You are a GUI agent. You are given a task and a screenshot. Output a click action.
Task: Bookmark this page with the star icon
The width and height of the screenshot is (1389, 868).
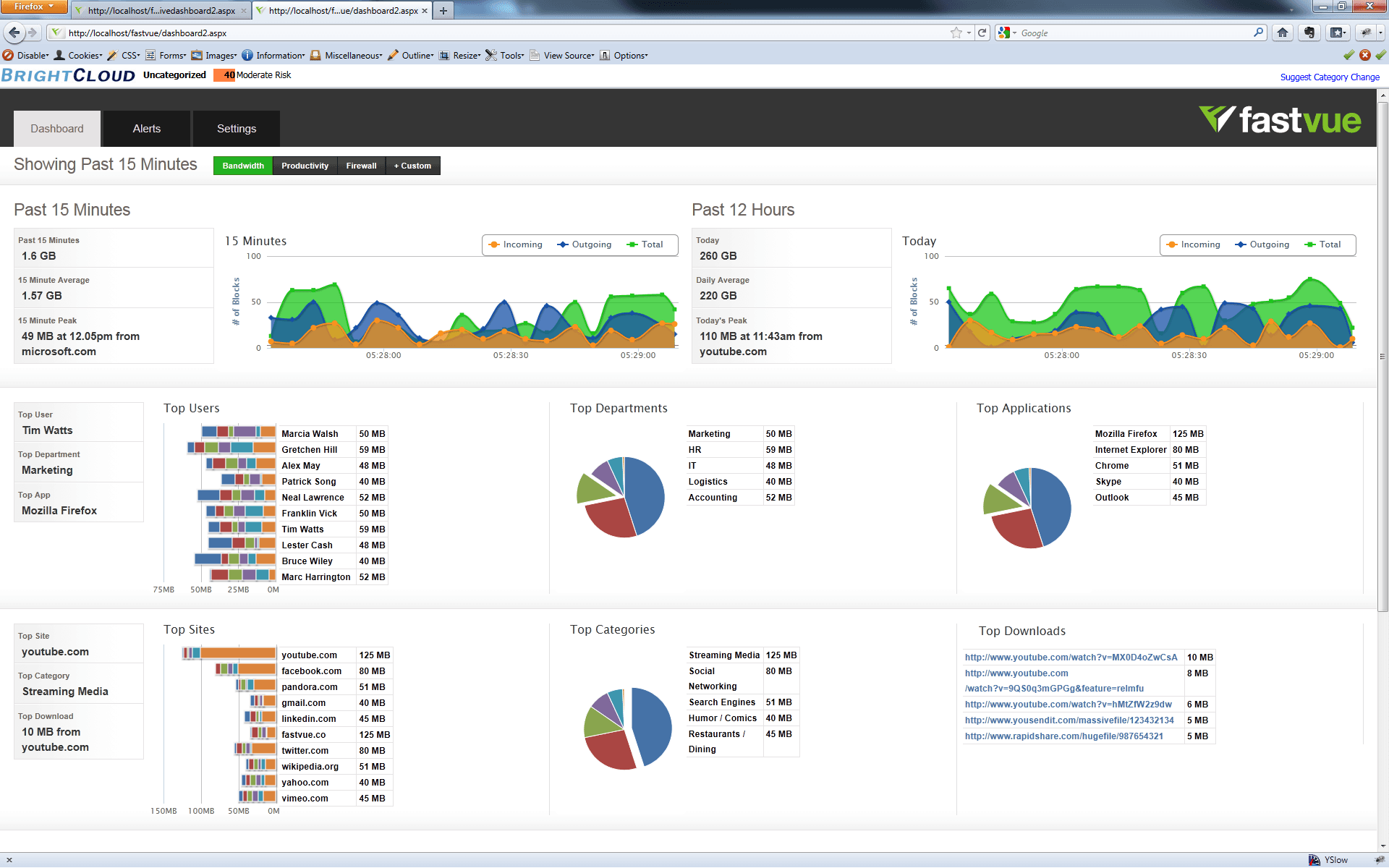click(956, 33)
